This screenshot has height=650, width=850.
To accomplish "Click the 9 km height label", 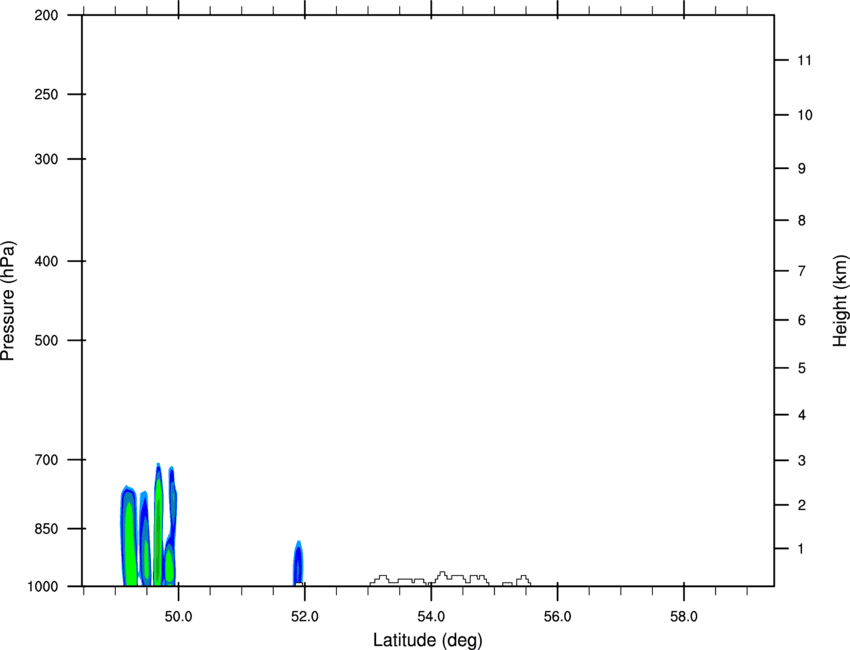I will click(801, 169).
